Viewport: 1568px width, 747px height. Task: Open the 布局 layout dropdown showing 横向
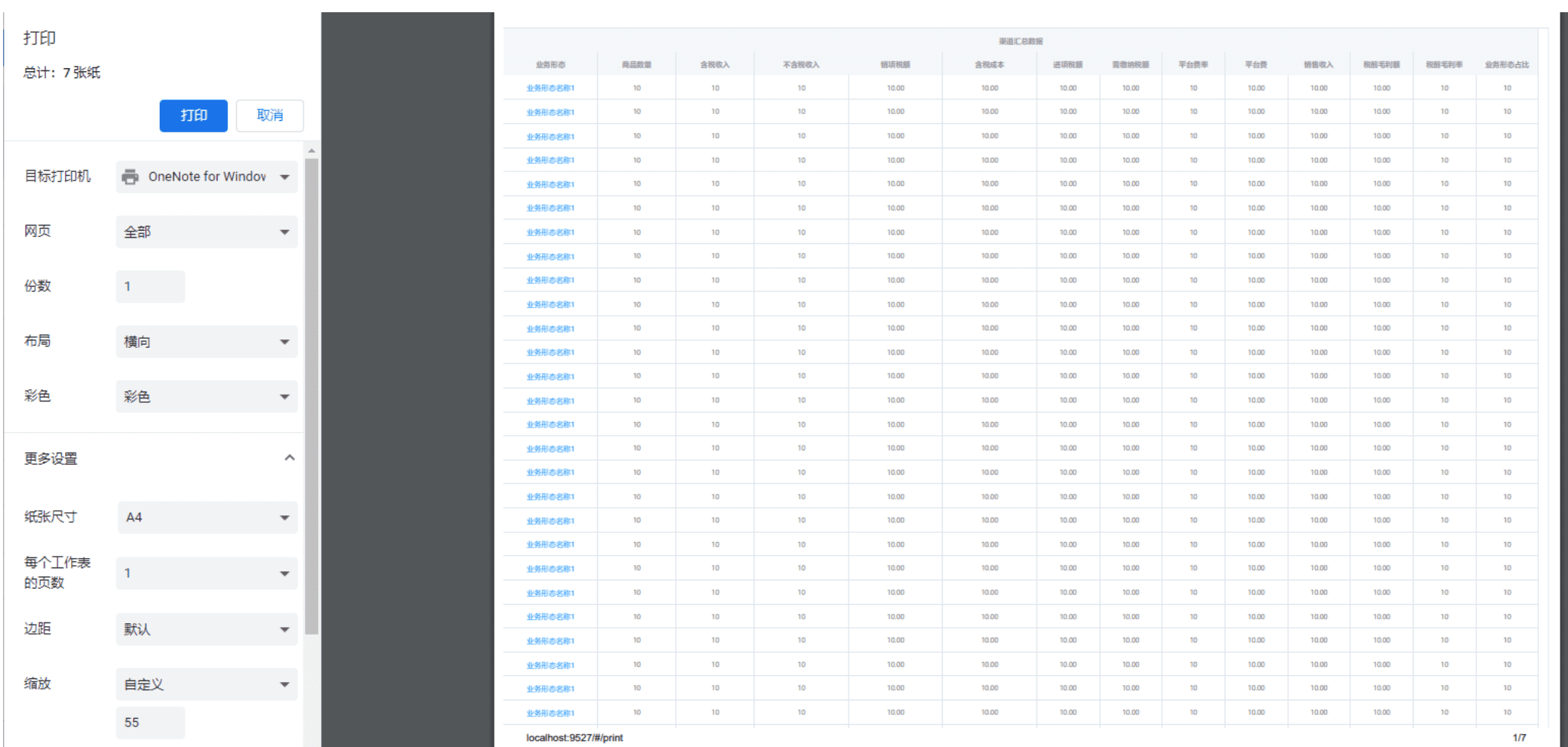click(x=206, y=342)
